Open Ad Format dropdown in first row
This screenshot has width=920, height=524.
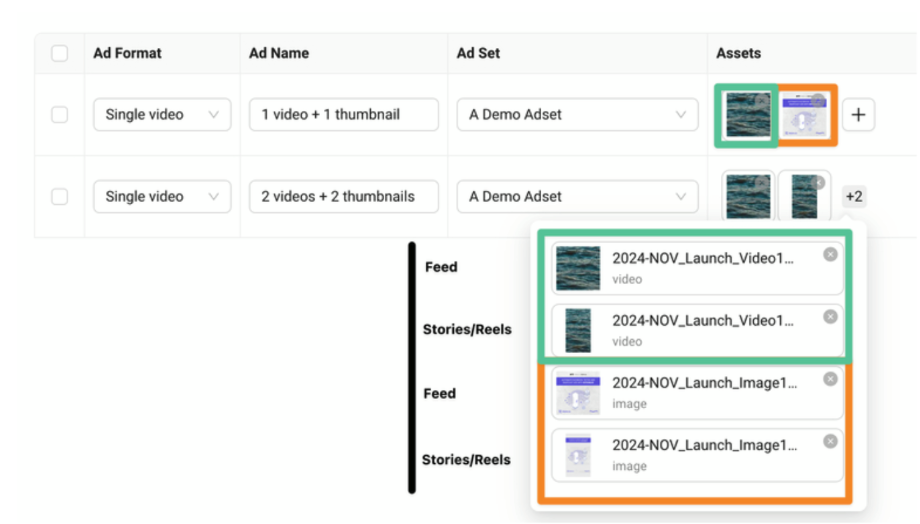162,115
